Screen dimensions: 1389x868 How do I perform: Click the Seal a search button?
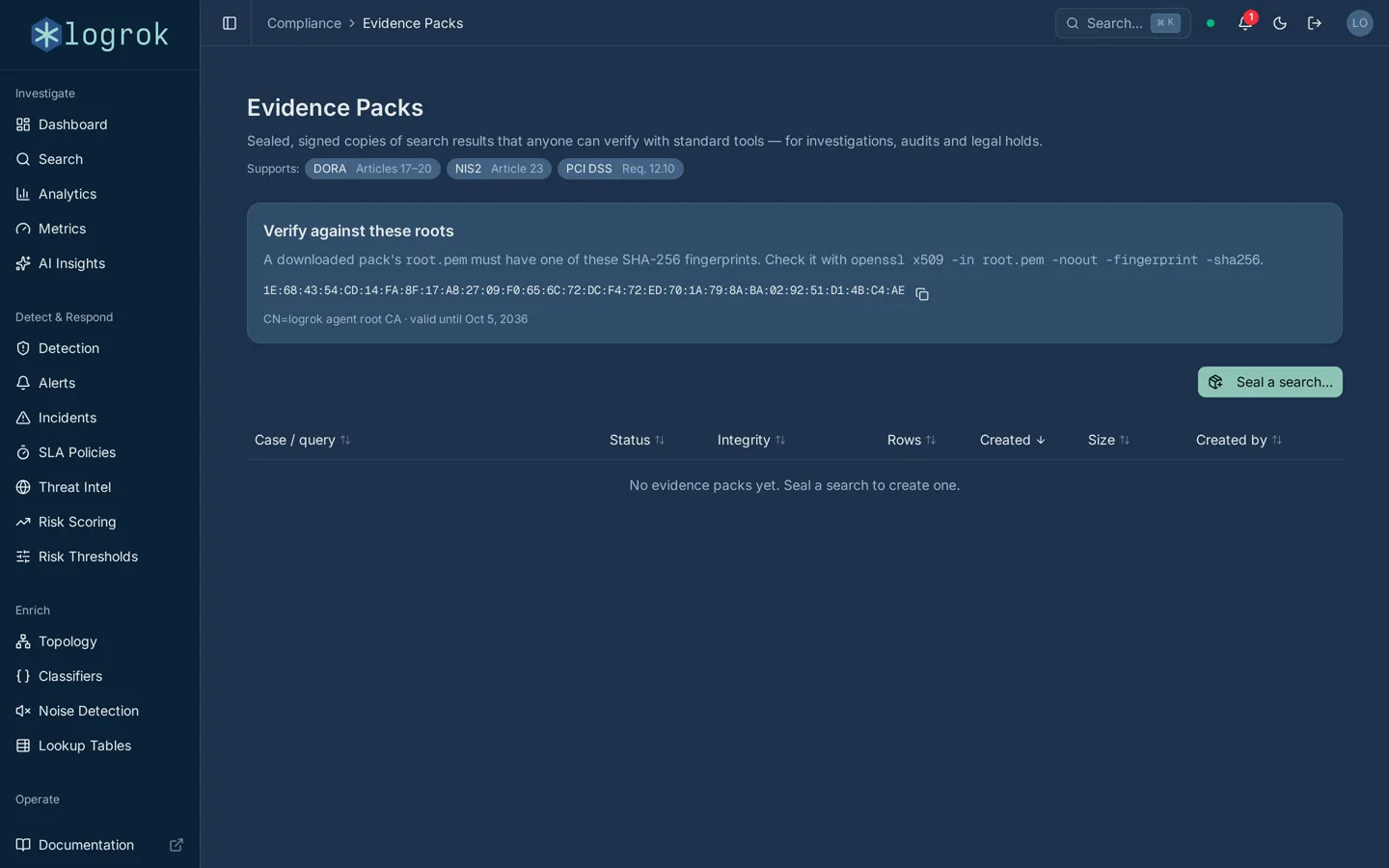[x=1269, y=382]
